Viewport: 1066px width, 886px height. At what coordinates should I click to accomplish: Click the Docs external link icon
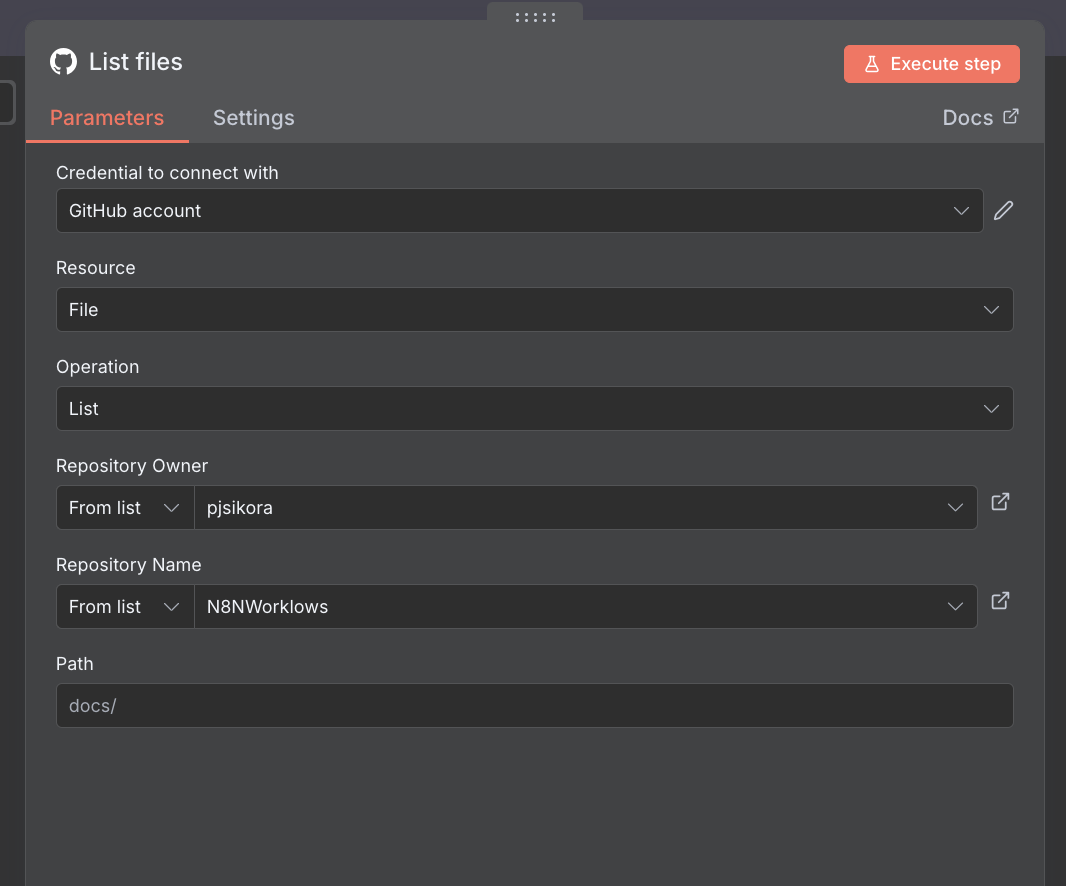coord(1011,117)
